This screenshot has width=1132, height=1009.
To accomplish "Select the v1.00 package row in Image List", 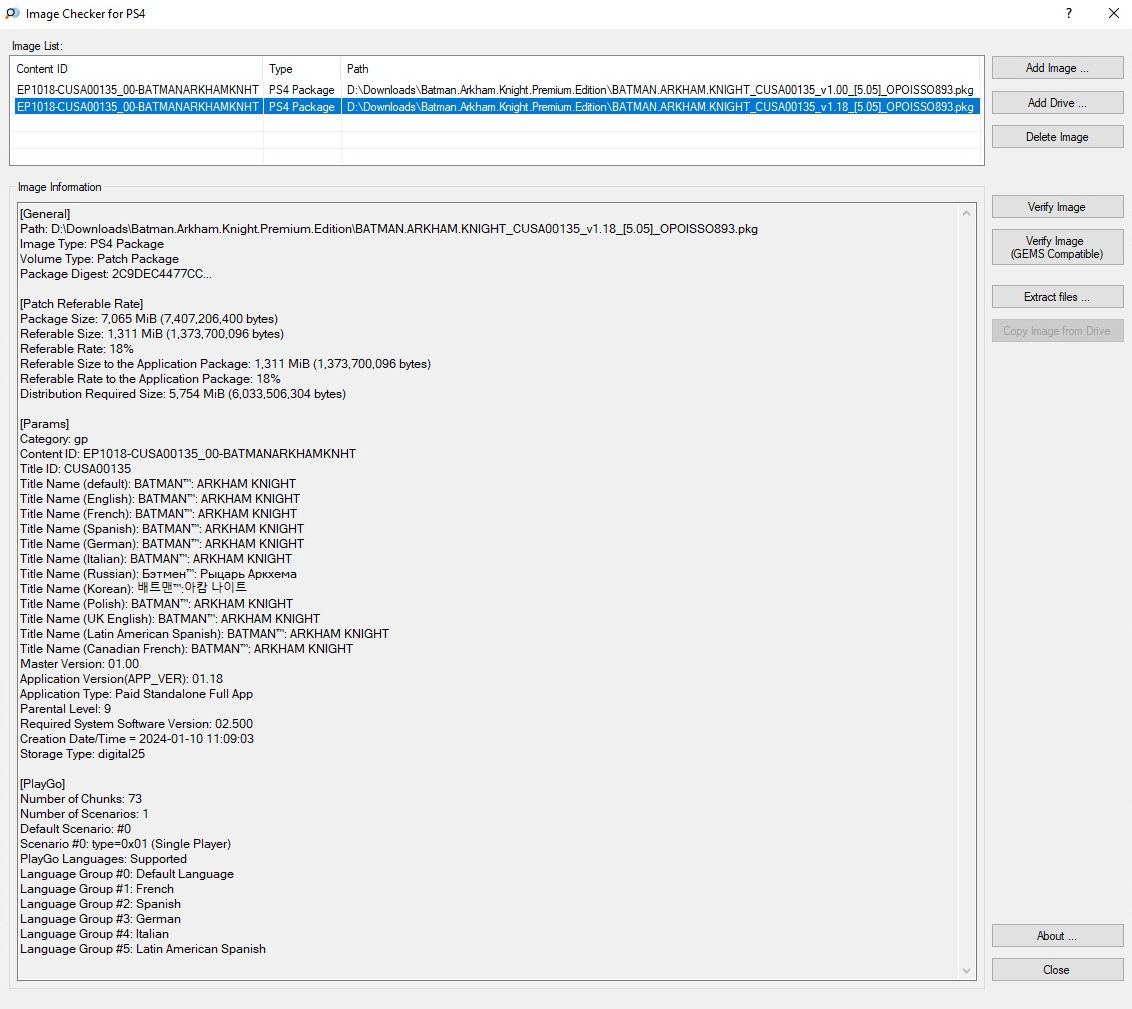I will 497,90.
